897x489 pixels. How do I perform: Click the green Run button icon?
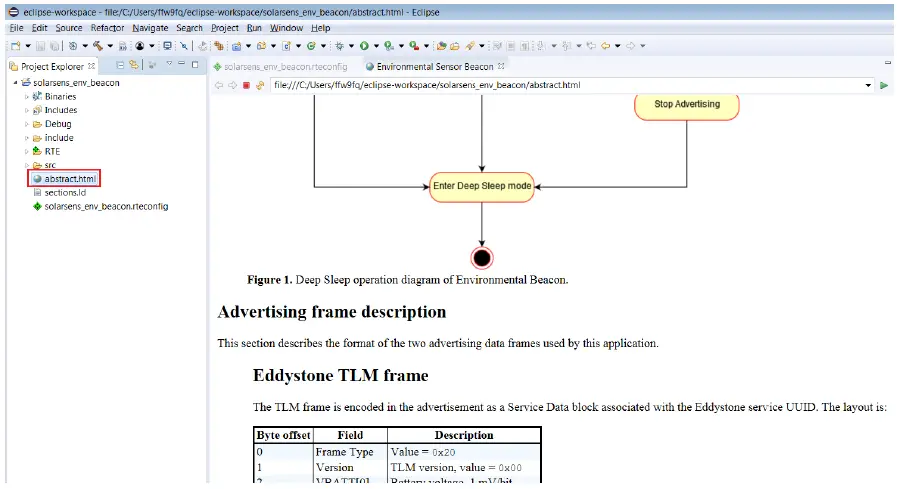click(364, 46)
